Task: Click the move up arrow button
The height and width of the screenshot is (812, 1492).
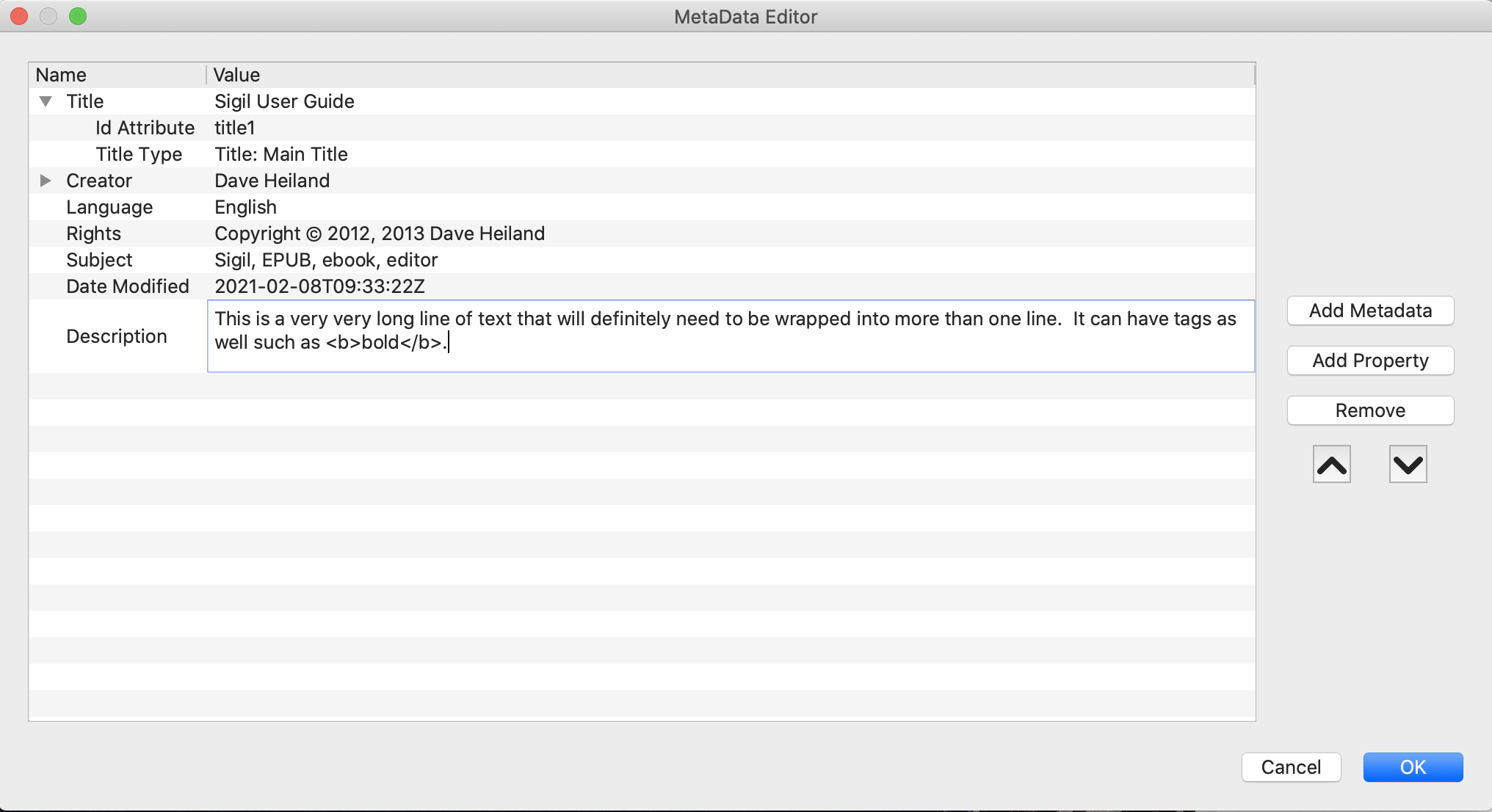Action: click(1331, 465)
